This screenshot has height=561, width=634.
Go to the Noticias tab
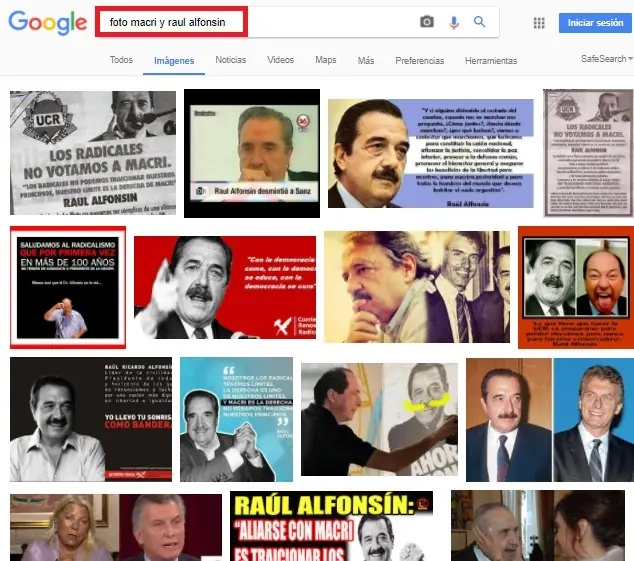(230, 60)
